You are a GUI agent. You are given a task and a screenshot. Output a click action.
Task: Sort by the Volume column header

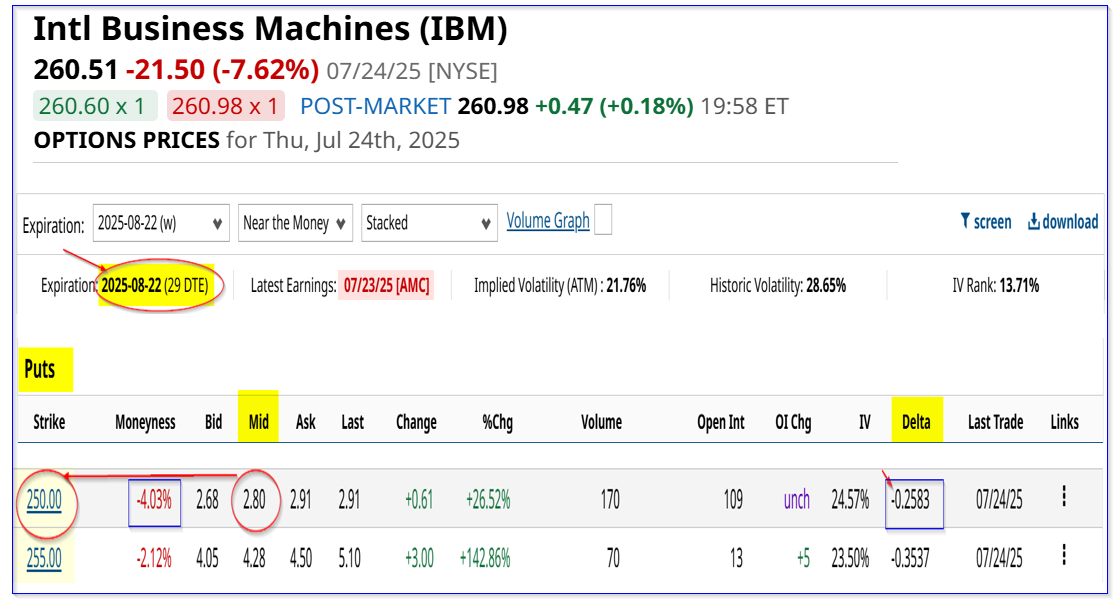coord(602,423)
